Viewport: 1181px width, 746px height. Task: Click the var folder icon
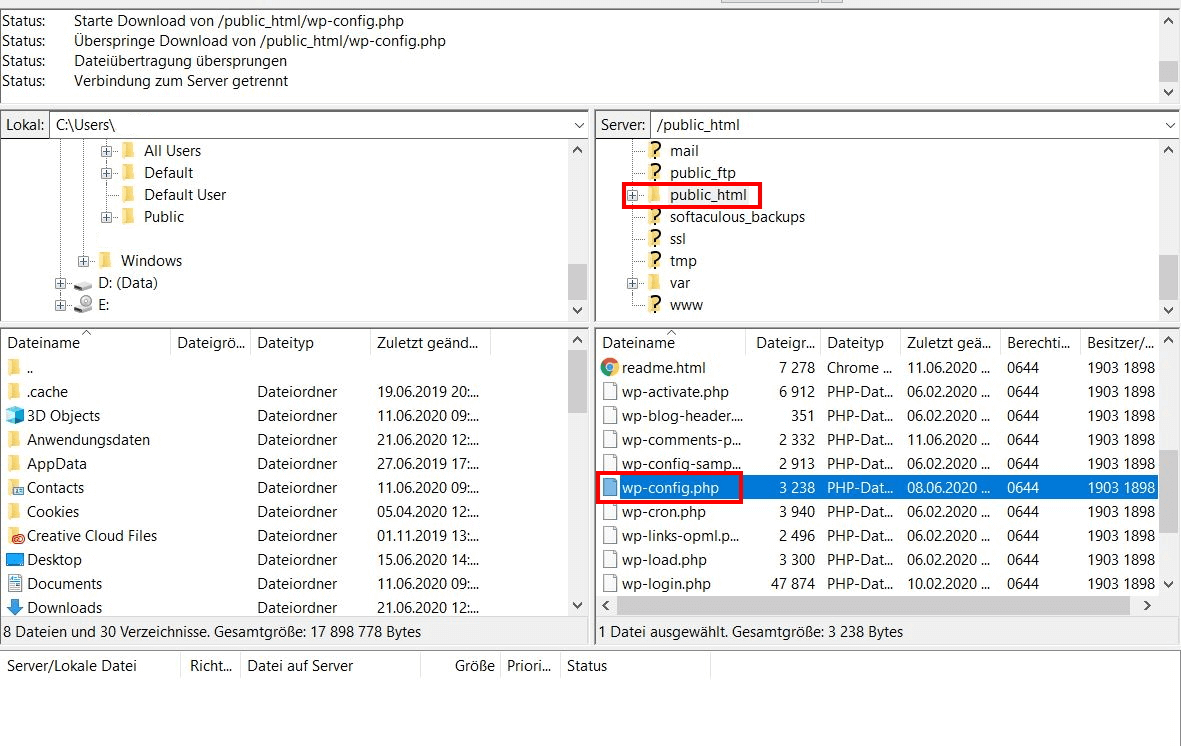click(x=655, y=283)
